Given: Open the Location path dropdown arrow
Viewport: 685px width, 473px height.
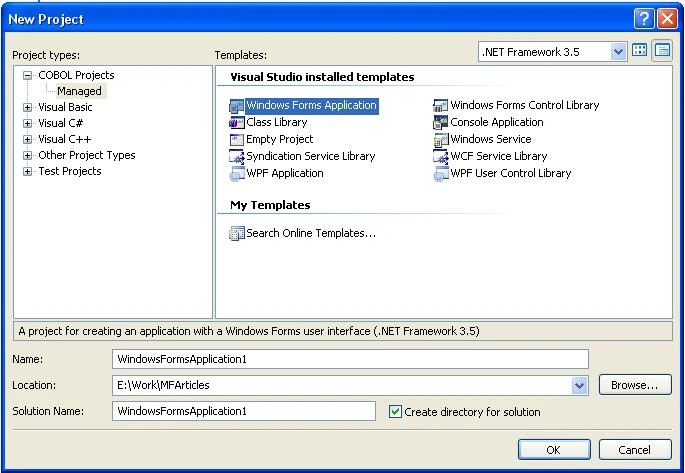Looking at the screenshot, I should pos(579,385).
